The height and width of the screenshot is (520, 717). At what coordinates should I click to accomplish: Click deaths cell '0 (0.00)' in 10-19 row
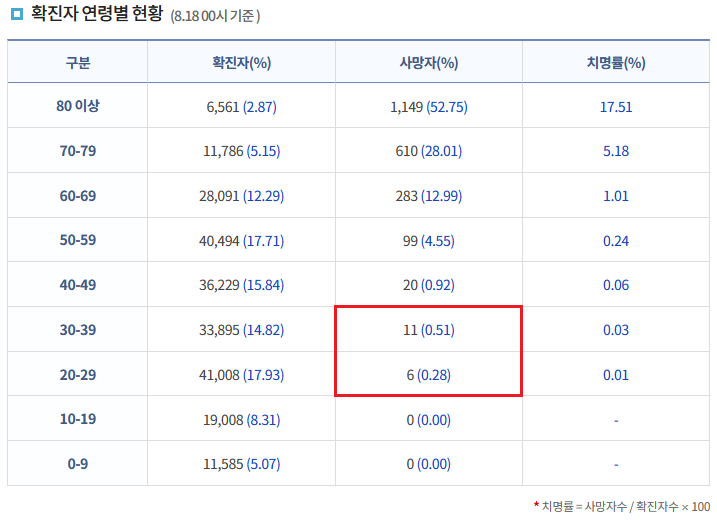click(429, 420)
